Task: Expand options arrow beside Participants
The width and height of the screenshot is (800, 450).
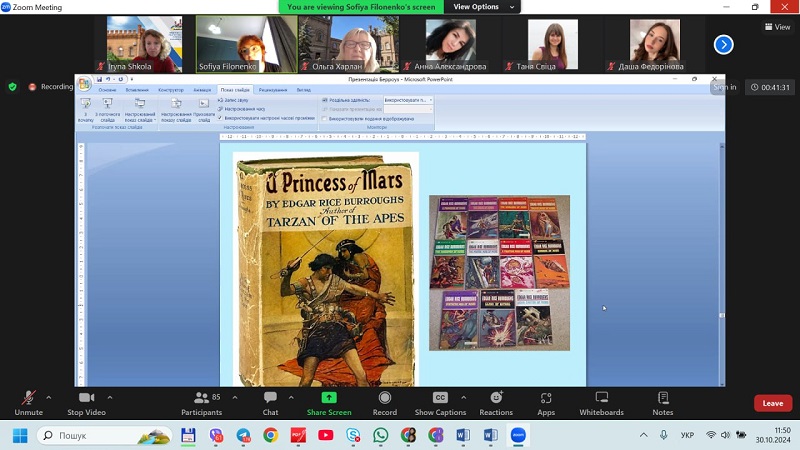Action: click(x=235, y=397)
